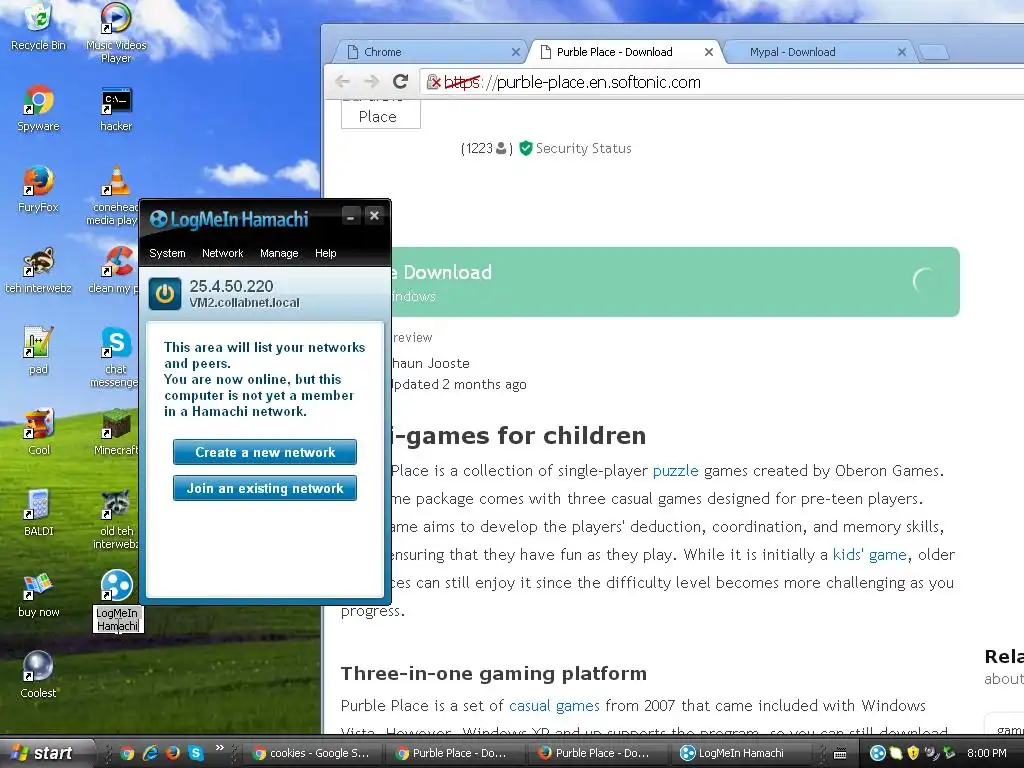1024x768 pixels.
Task: Select the Coolest desktop shortcut
Action: [39, 675]
